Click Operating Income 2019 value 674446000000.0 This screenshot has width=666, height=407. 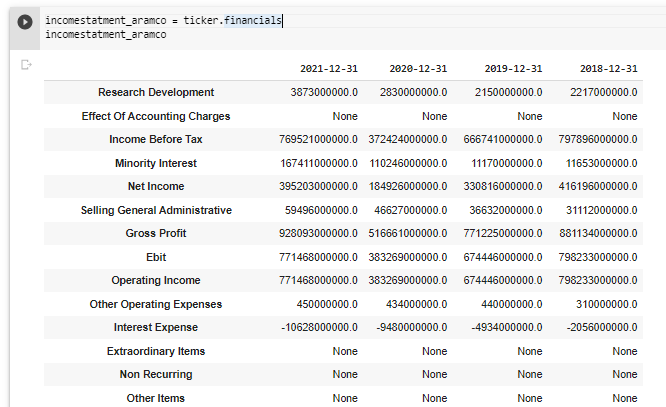[503, 280]
